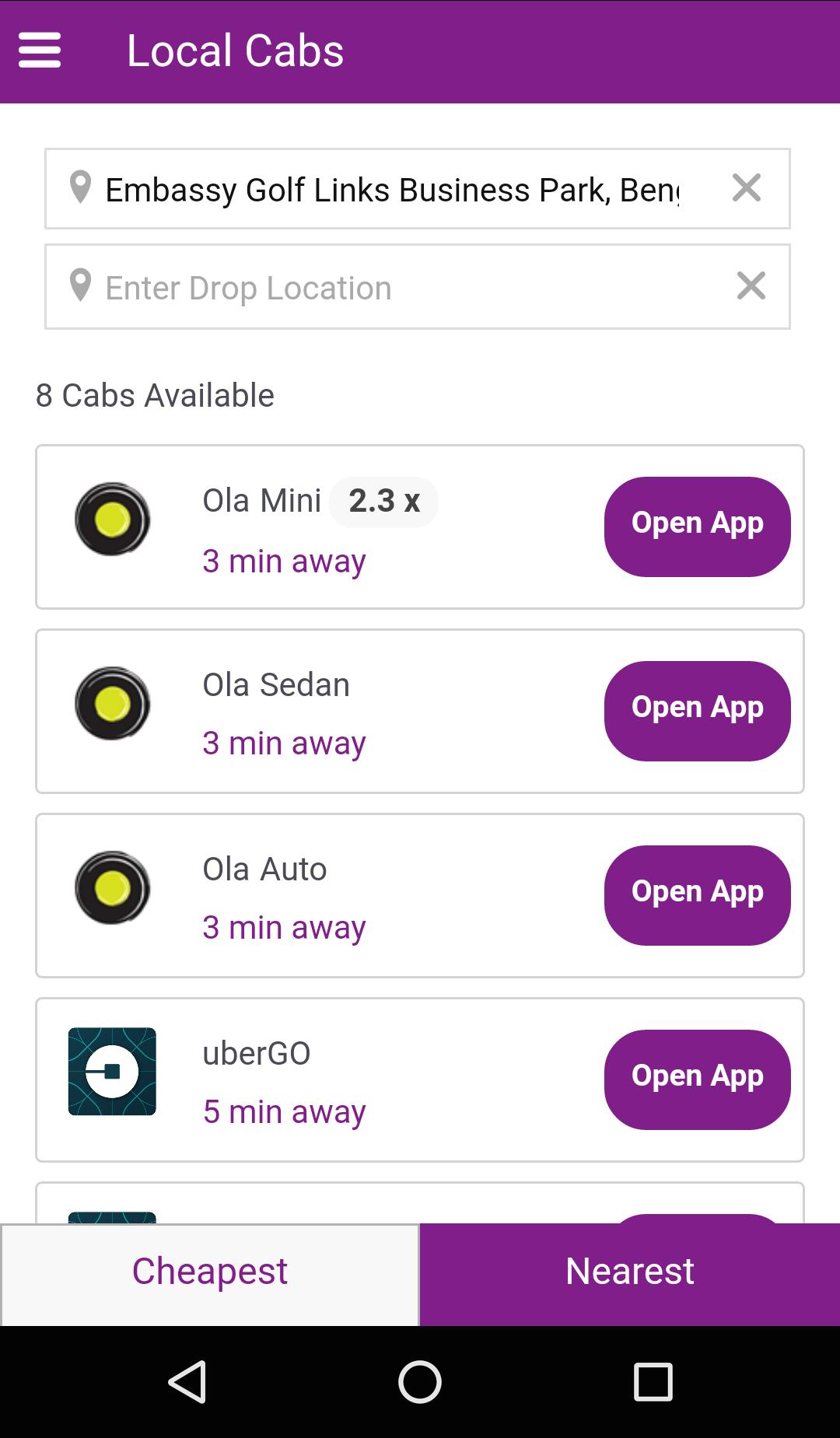The height and width of the screenshot is (1438, 840).
Task: Open app for Ola Sedan
Action: 697,711
